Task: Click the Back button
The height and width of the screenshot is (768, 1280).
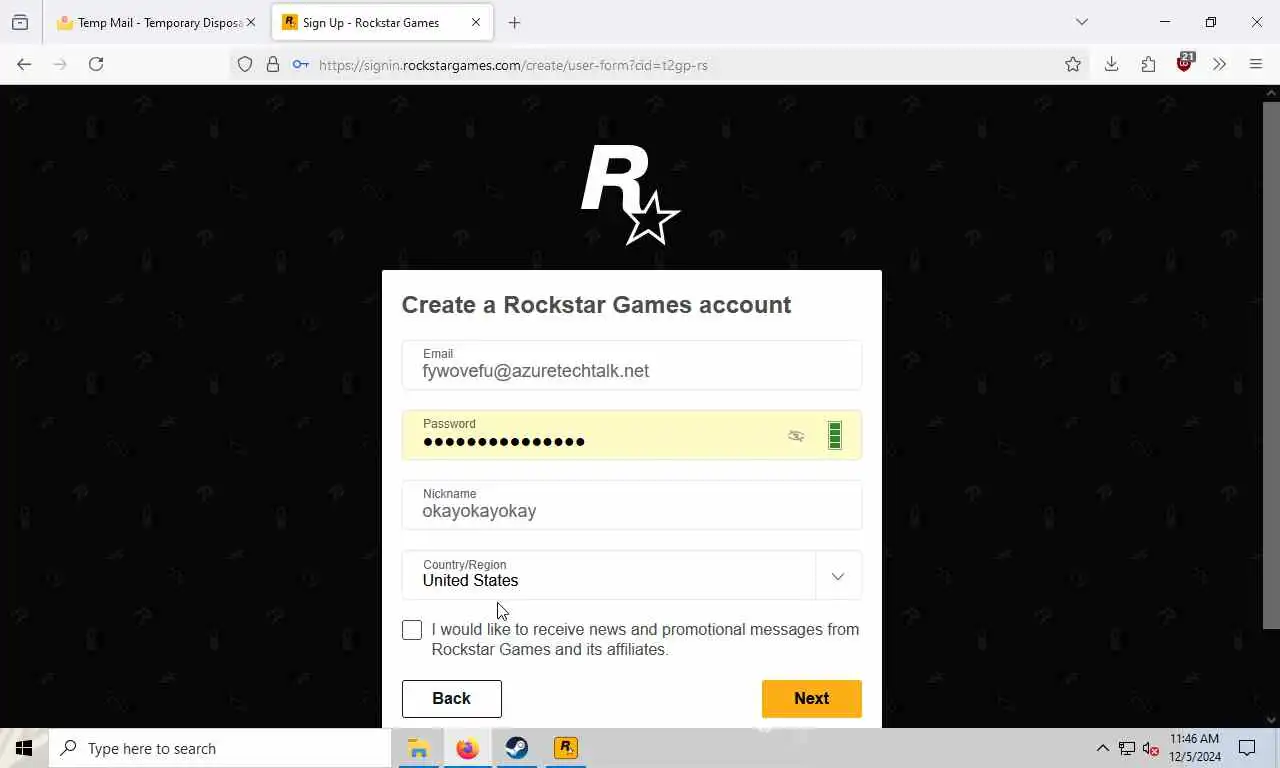Action: [x=451, y=698]
